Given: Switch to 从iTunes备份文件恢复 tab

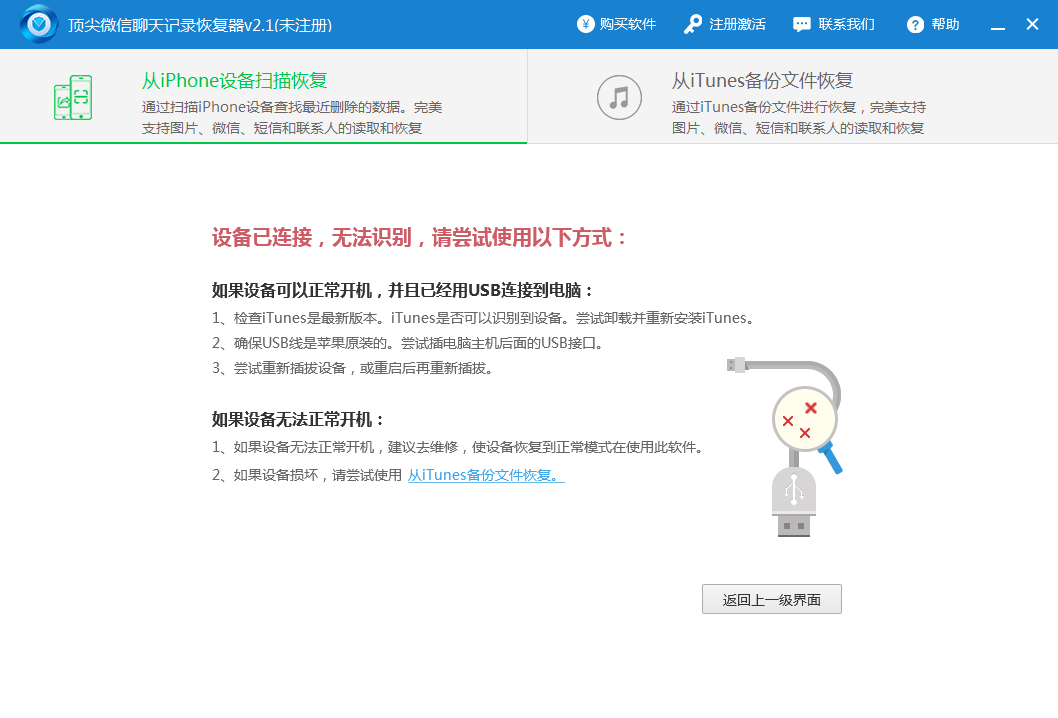Looking at the screenshot, I should [793, 96].
